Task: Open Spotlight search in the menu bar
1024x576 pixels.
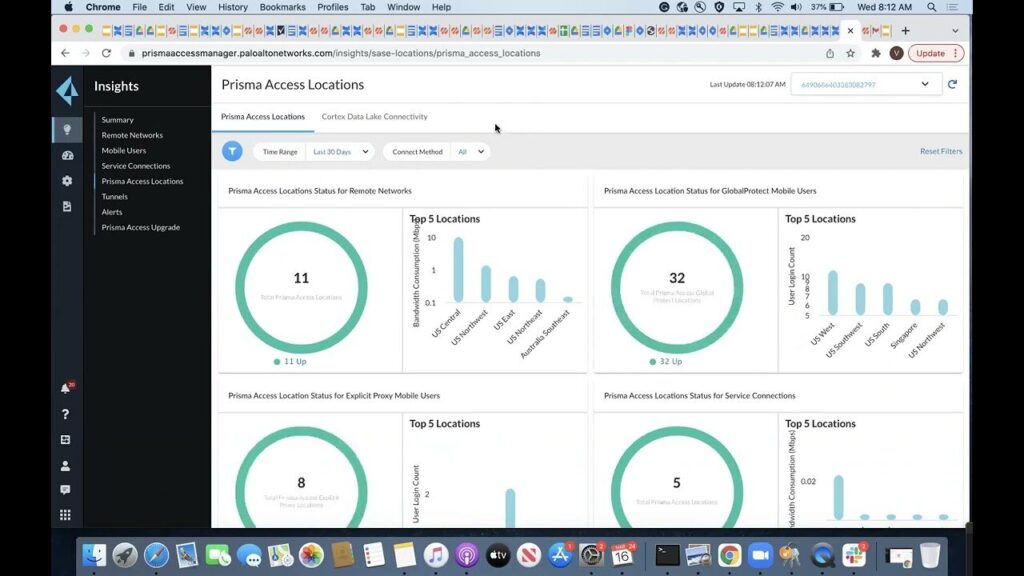Action: (x=932, y=7)
